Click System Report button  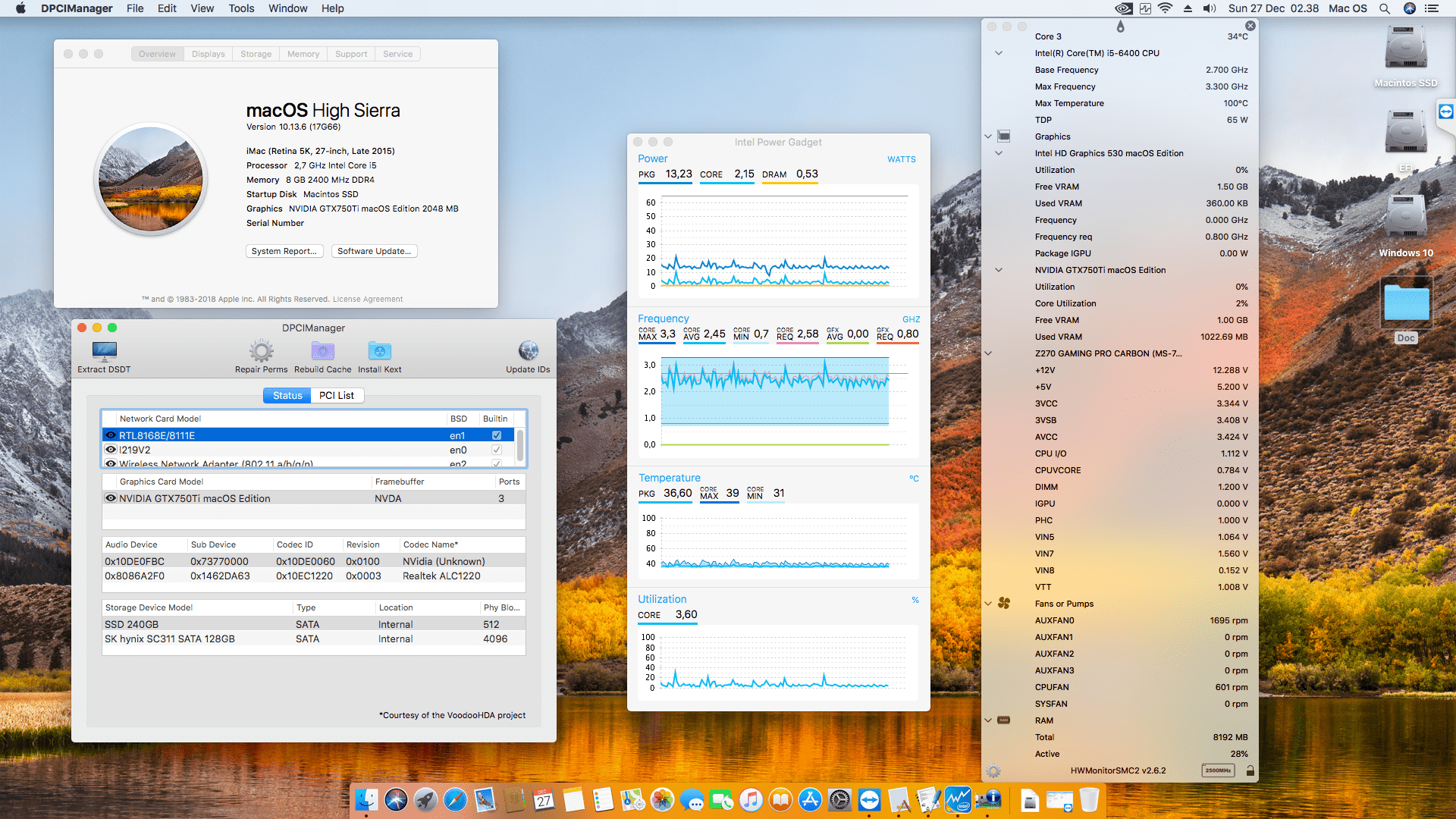click(284, 251)
